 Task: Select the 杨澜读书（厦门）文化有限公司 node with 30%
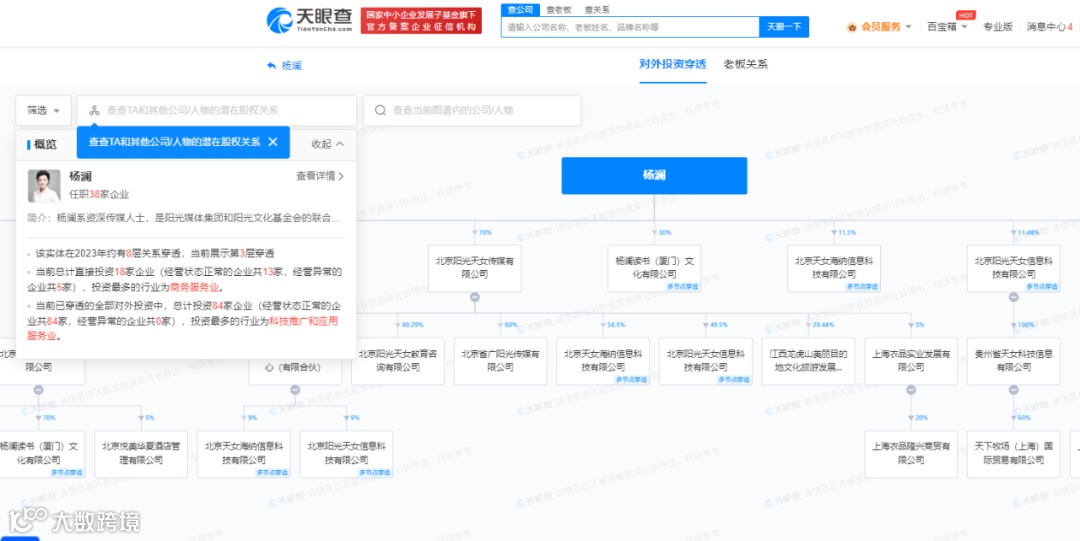pos(654,268)
